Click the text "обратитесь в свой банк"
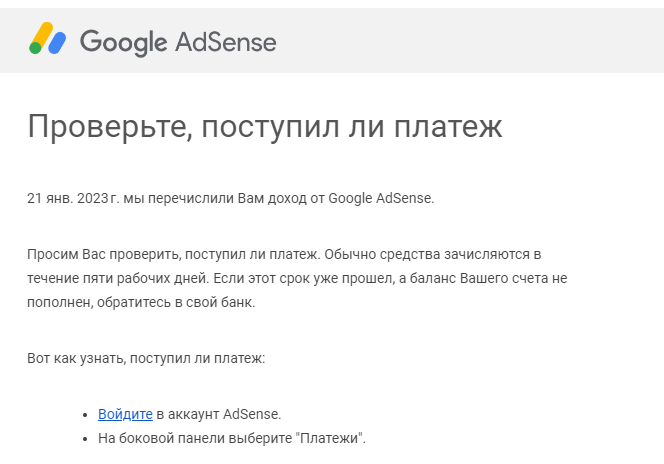Image resolution: width=664 pixels, height=464 pixels. click(176, 303)
